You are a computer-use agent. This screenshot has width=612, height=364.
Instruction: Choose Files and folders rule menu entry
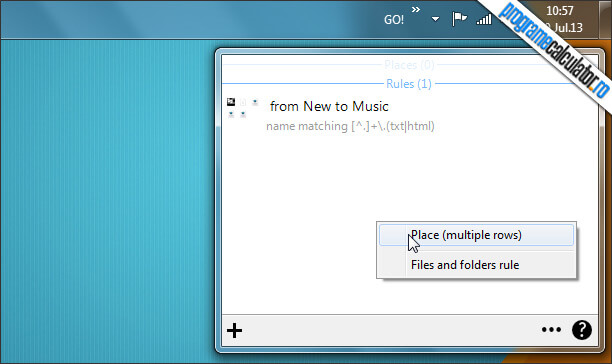[476, 265]
